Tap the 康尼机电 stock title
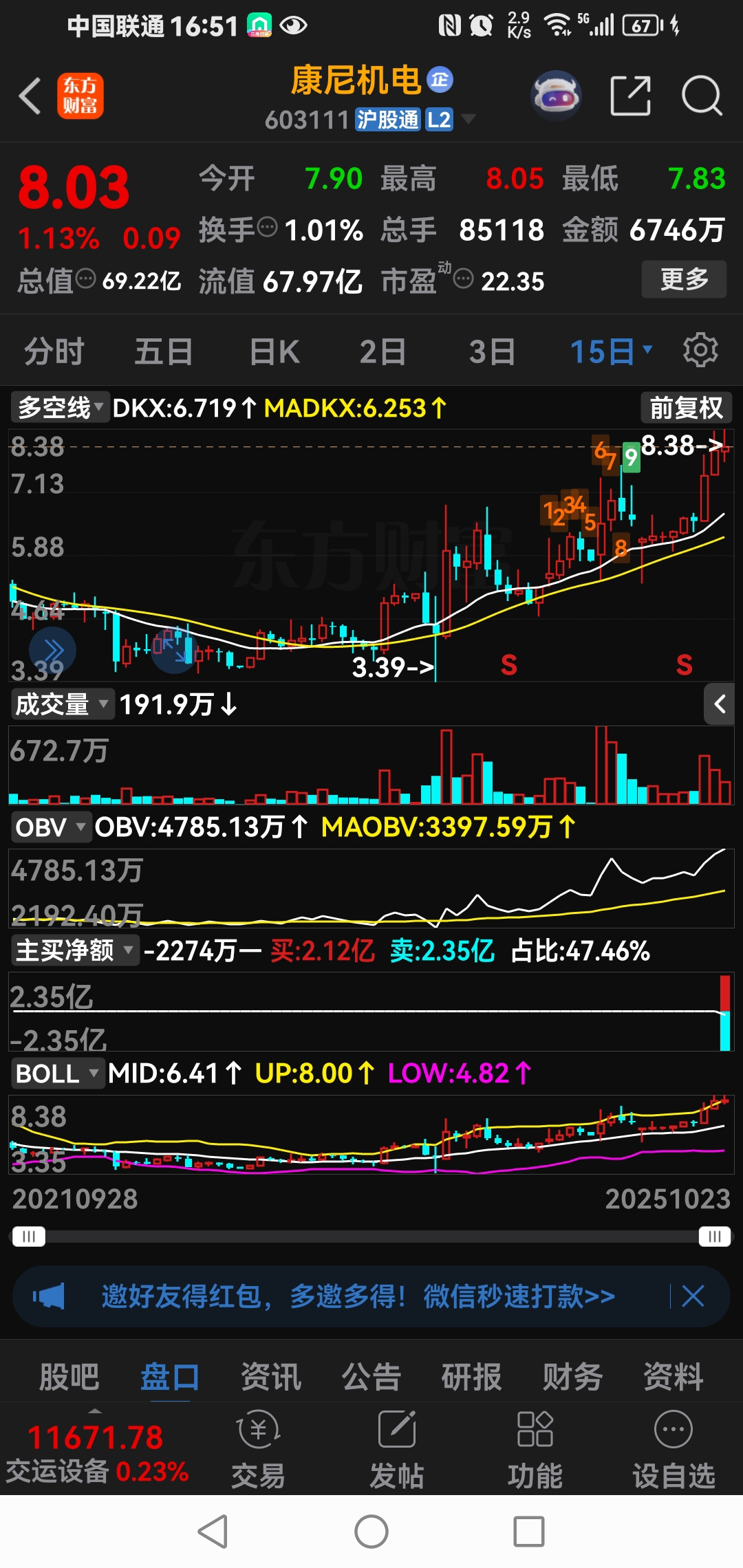This screenshot has width=743, height=1568. tap(356, 80)
